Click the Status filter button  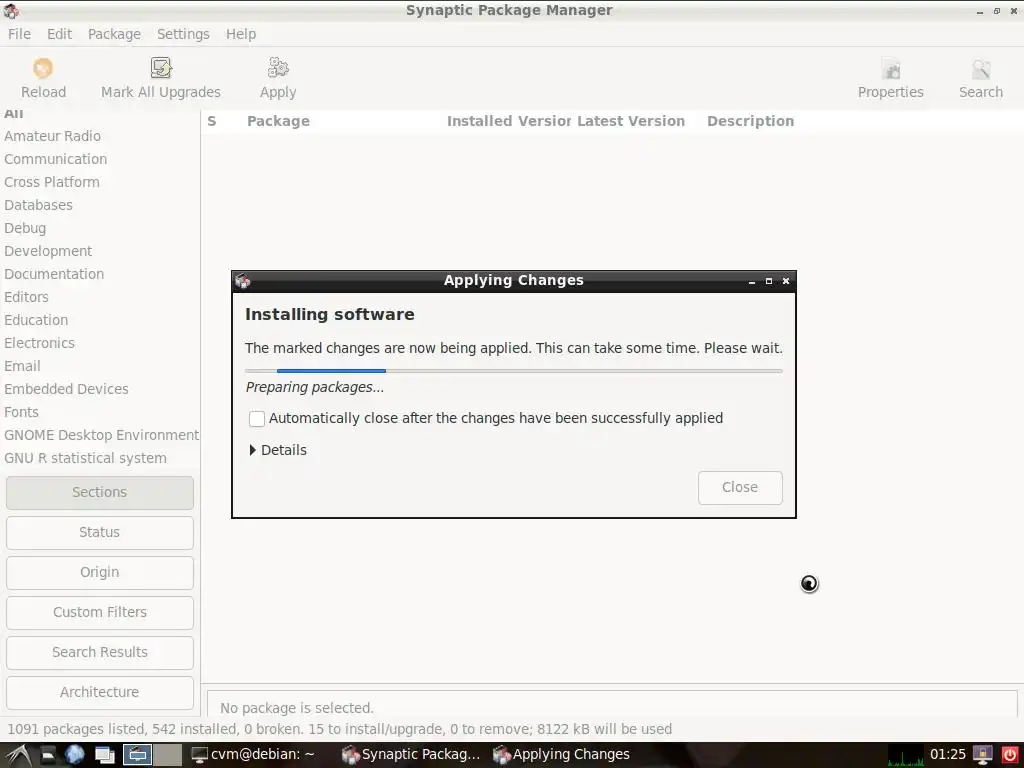(100, 532)
